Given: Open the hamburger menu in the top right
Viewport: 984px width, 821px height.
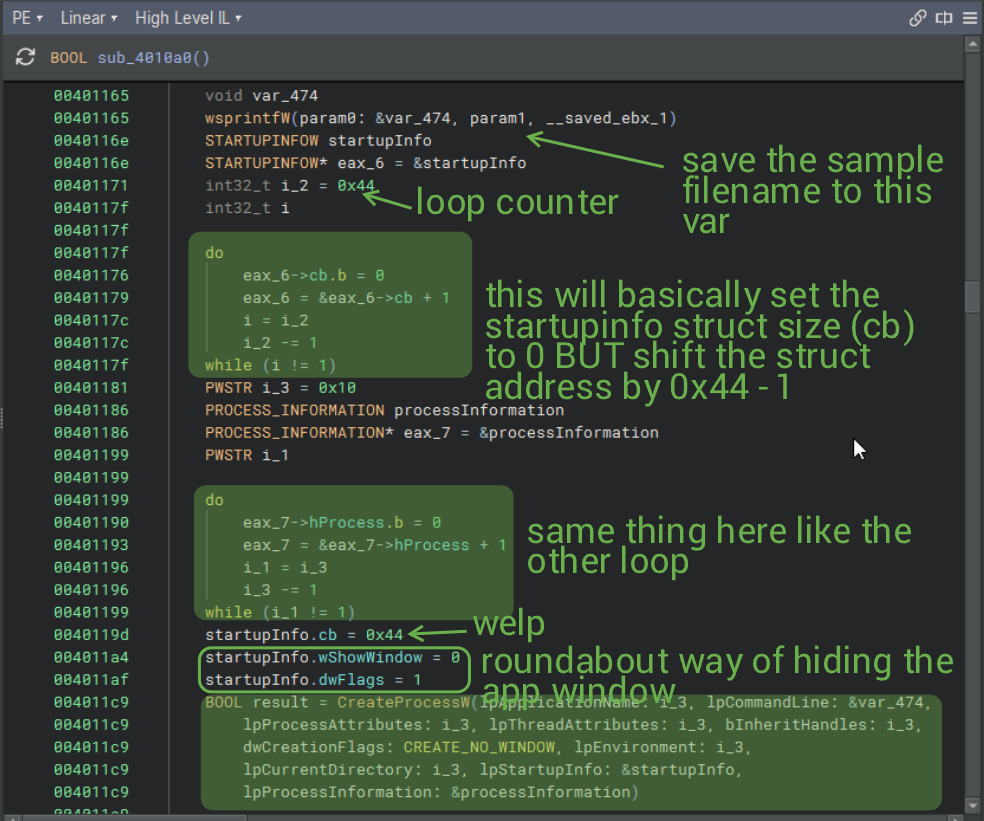Looking at the screenshot, I should point(969,18).
